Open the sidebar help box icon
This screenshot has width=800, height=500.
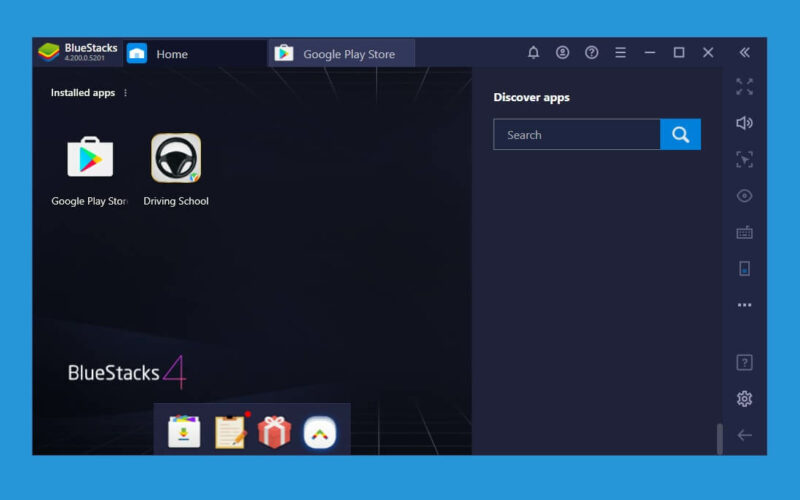(x=744, y=363)
